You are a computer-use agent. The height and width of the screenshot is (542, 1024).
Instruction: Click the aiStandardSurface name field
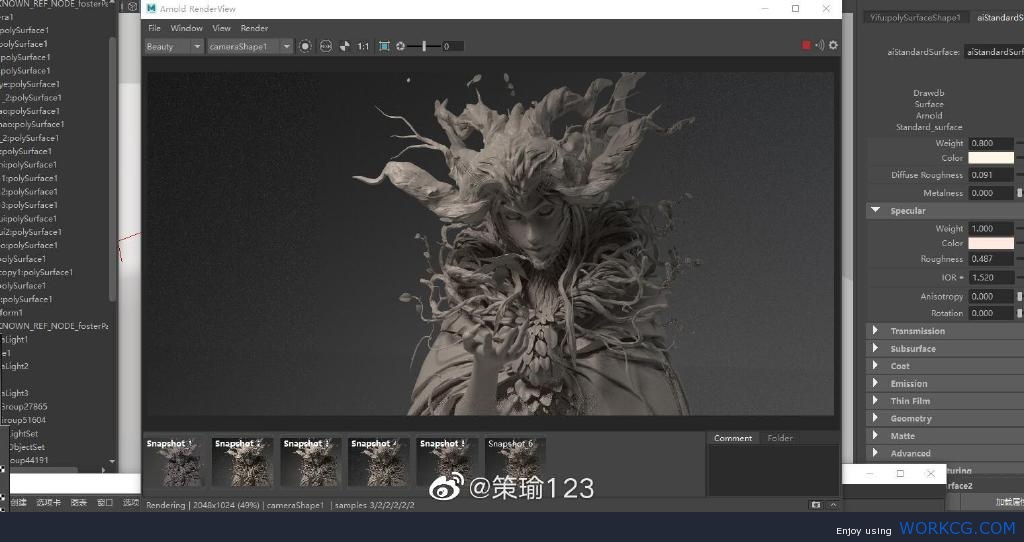click(x=994, y=52)
